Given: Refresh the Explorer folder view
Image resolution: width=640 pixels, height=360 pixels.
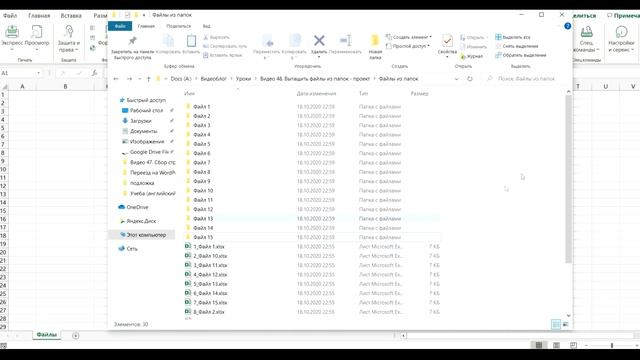Looking at the screenshot, I should click(470, 79).
